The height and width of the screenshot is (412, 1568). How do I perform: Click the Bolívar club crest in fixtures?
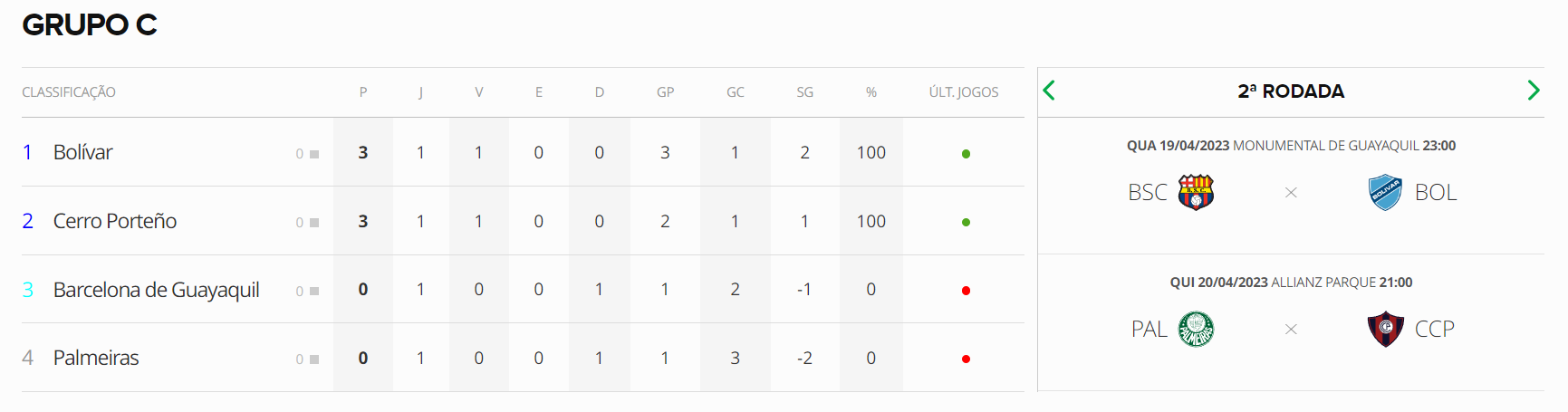pyautogui.click(x=1385, y=192)
